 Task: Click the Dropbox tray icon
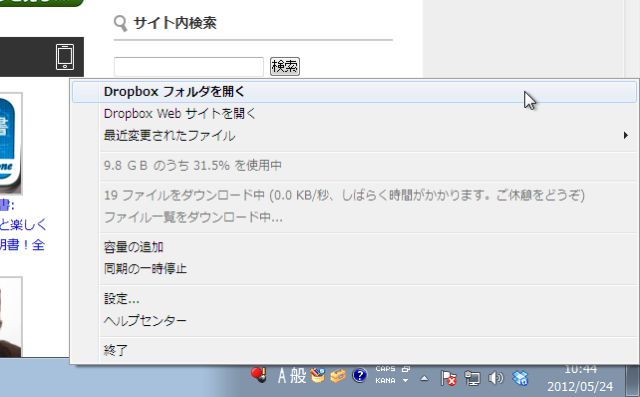(520, 378)
